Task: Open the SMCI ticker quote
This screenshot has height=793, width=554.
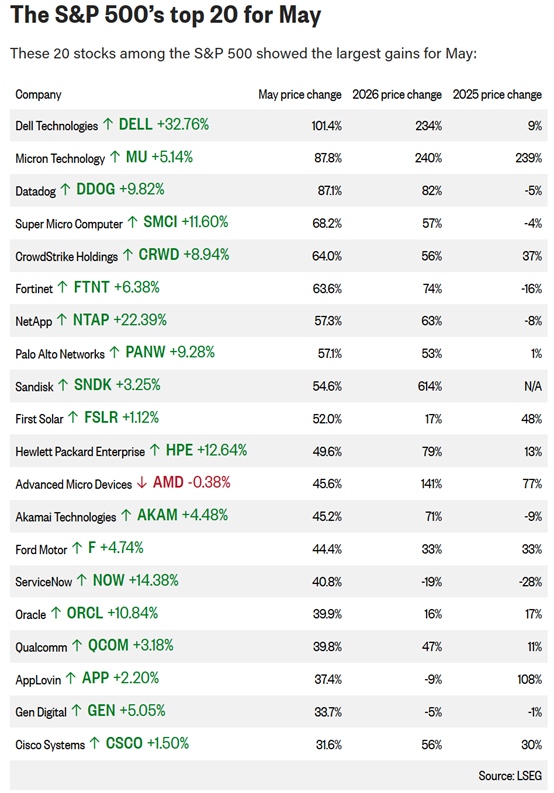Action: click(160, 222)
